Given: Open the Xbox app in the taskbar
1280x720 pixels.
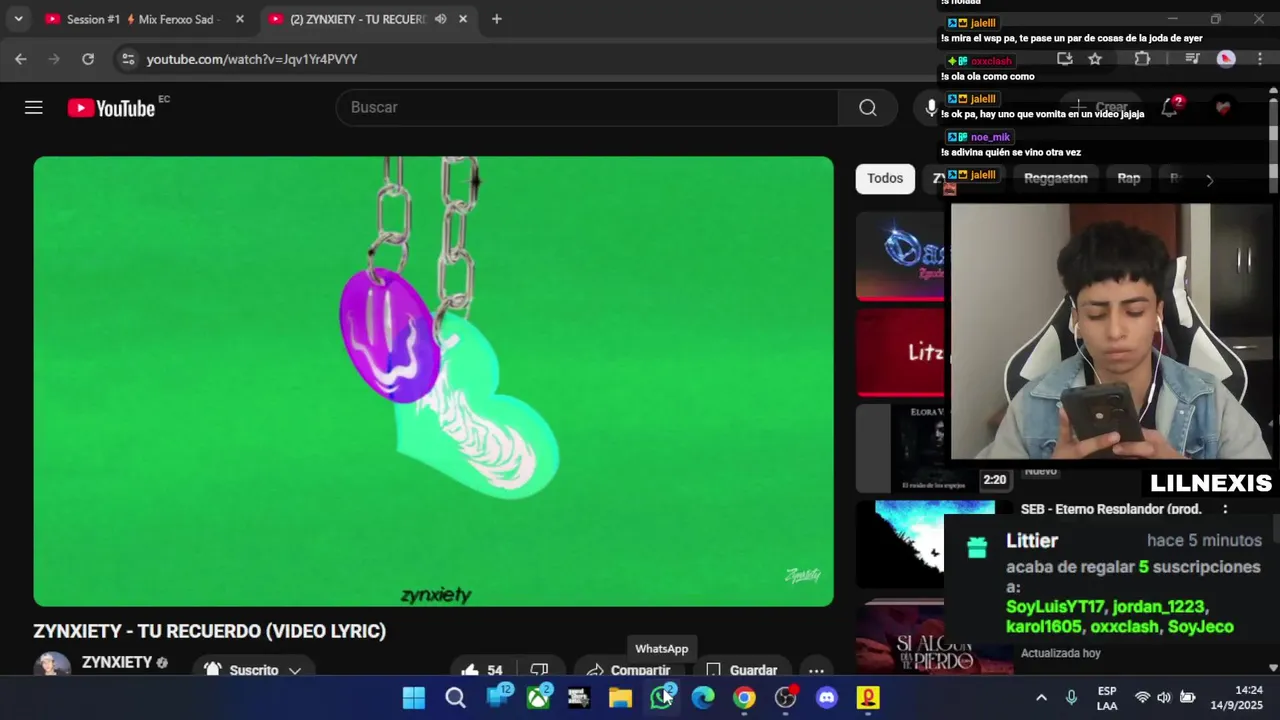Looking at the screenshot, I should (x=538, y=697).
